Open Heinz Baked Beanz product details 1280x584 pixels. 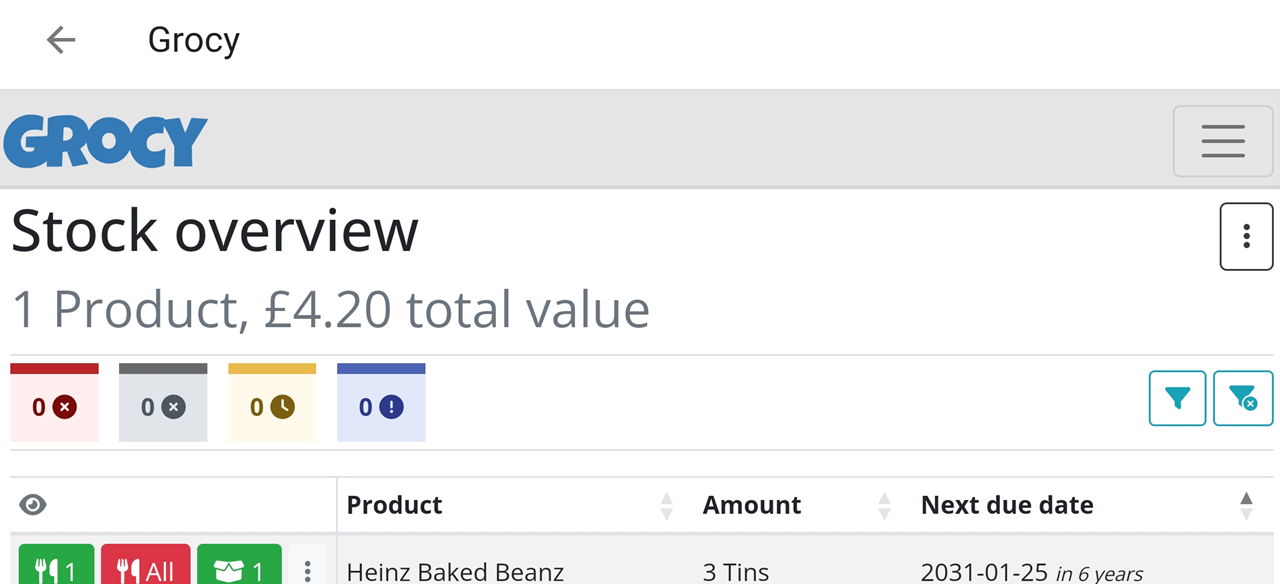[x=455, y=572]
